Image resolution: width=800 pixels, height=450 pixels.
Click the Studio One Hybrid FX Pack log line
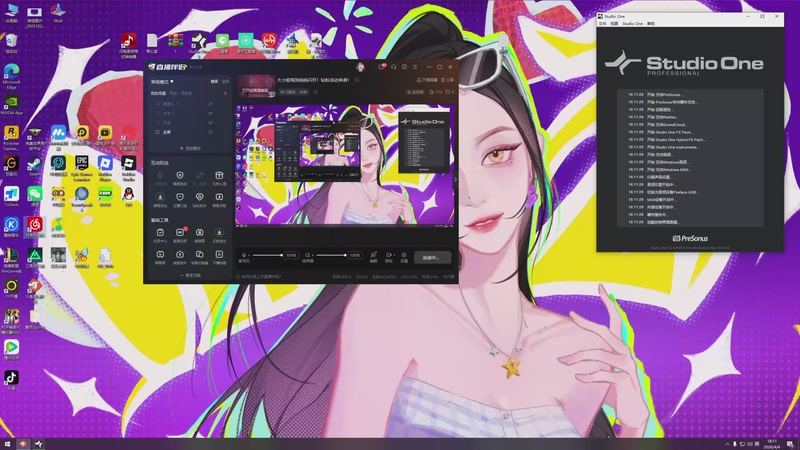[x=666, y=139]
